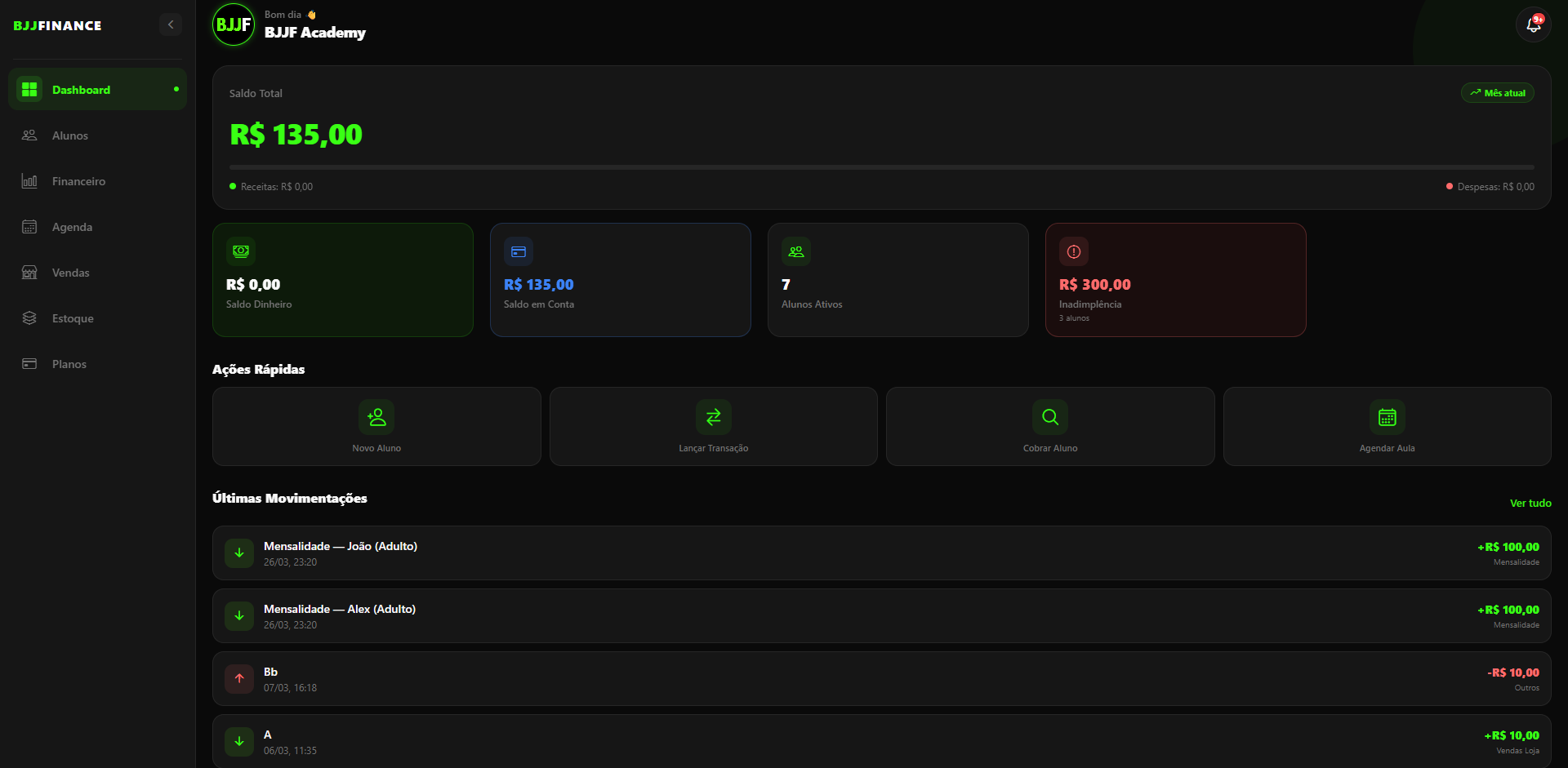
Task: Click the Despesas: R$ 0,00 label
Action: click(1496, 187)
